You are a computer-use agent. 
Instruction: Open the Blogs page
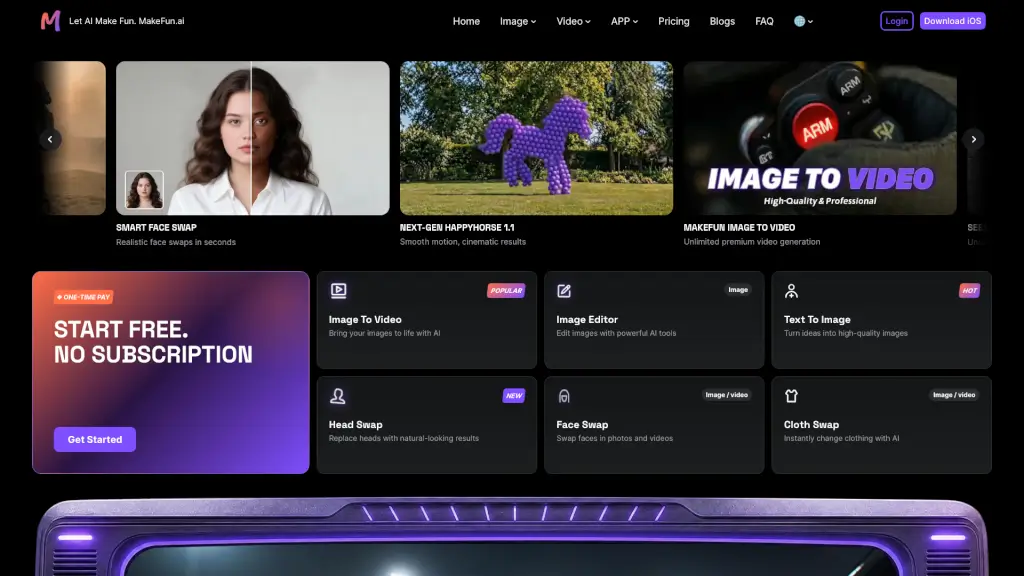click(x=722, y=22)
